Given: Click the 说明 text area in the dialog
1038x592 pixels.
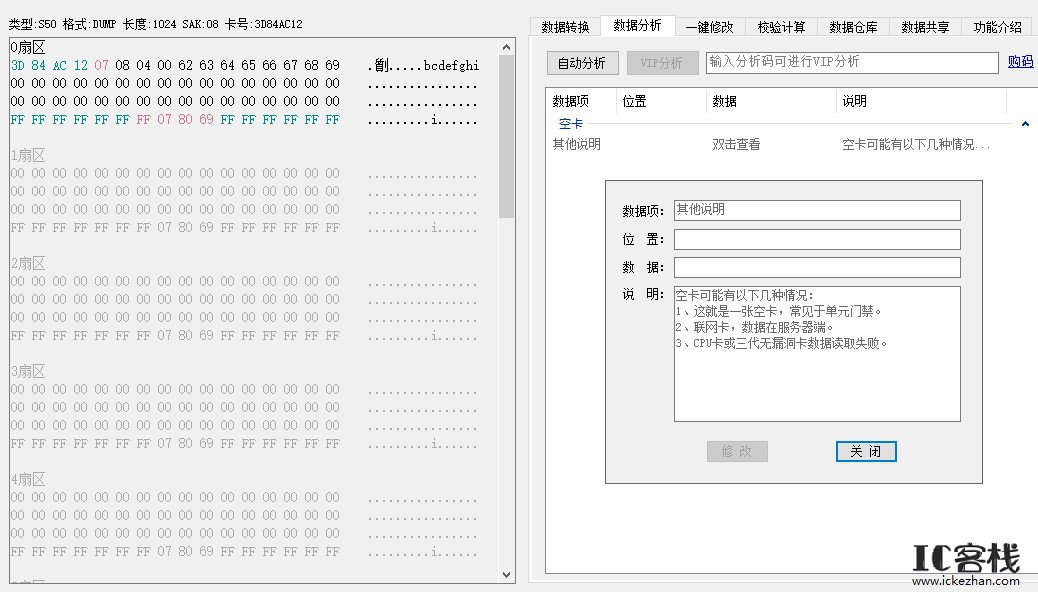Looking at the screenshot, I should click(816, 355).
